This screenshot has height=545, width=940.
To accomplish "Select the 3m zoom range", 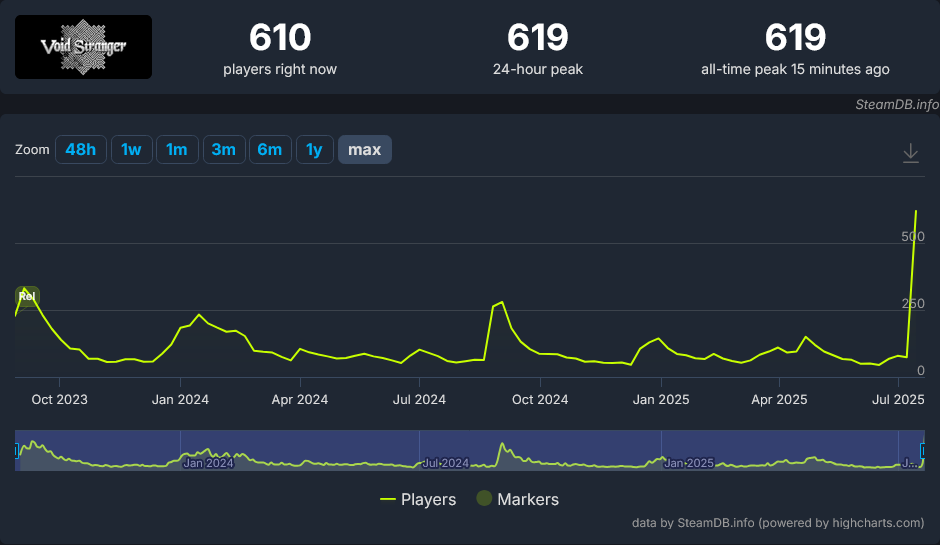I will click(224, 149).
